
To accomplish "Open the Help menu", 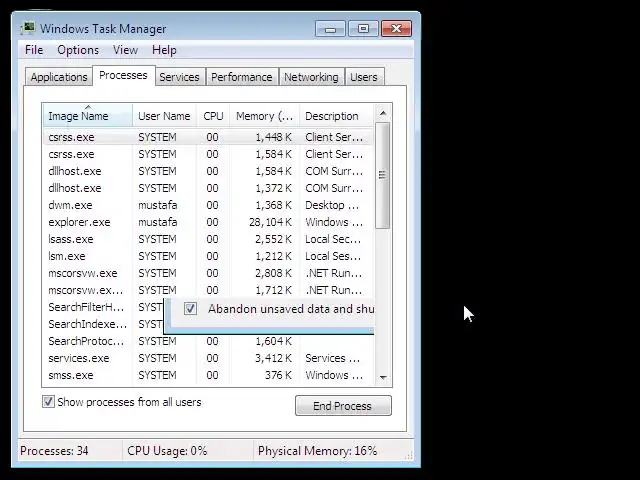I will point(164,50).
